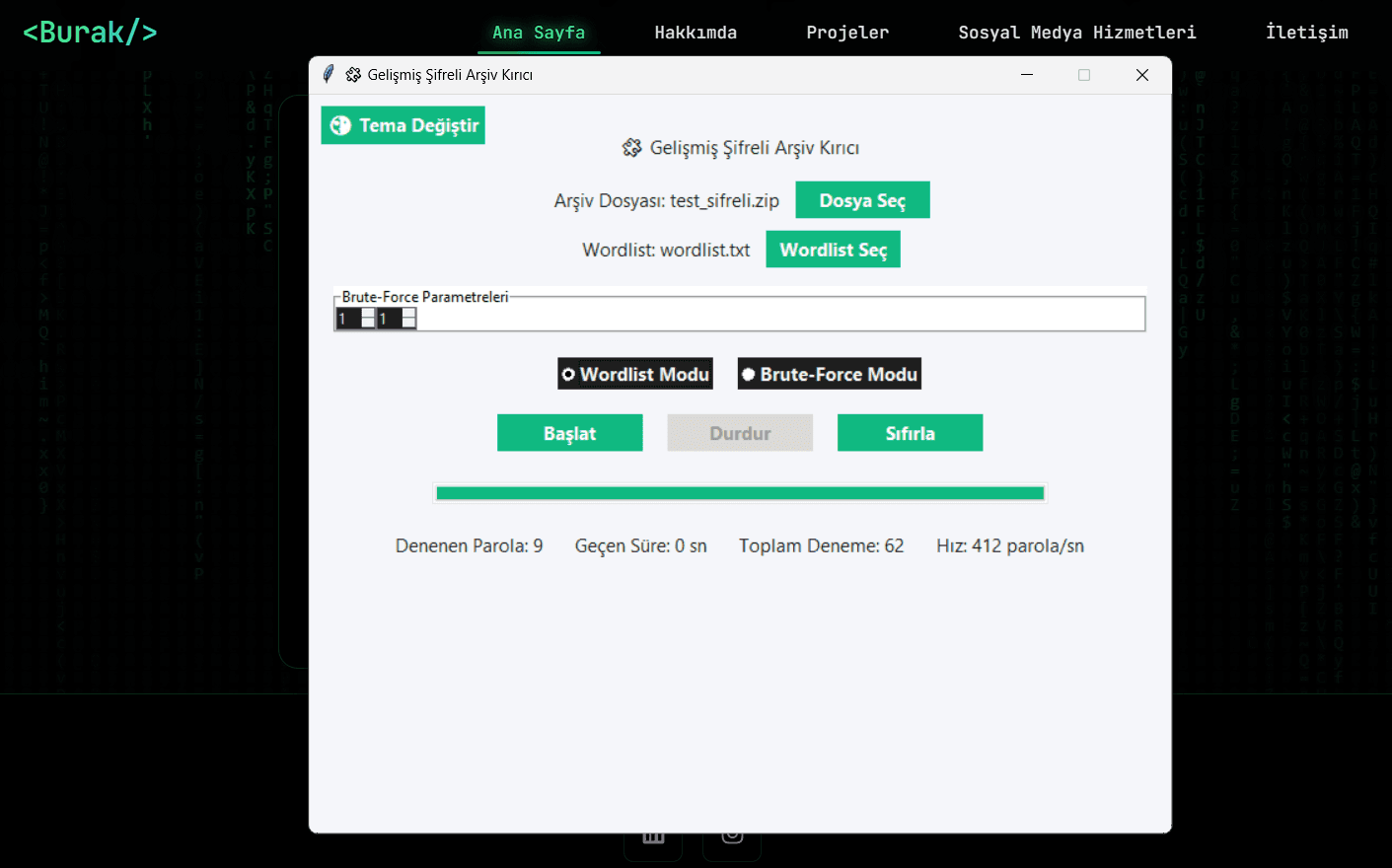Close the Gelişmiş Şifreli Arşiv Kırıcı window
Screen dimensions: 1392x868
(1142, 75)
